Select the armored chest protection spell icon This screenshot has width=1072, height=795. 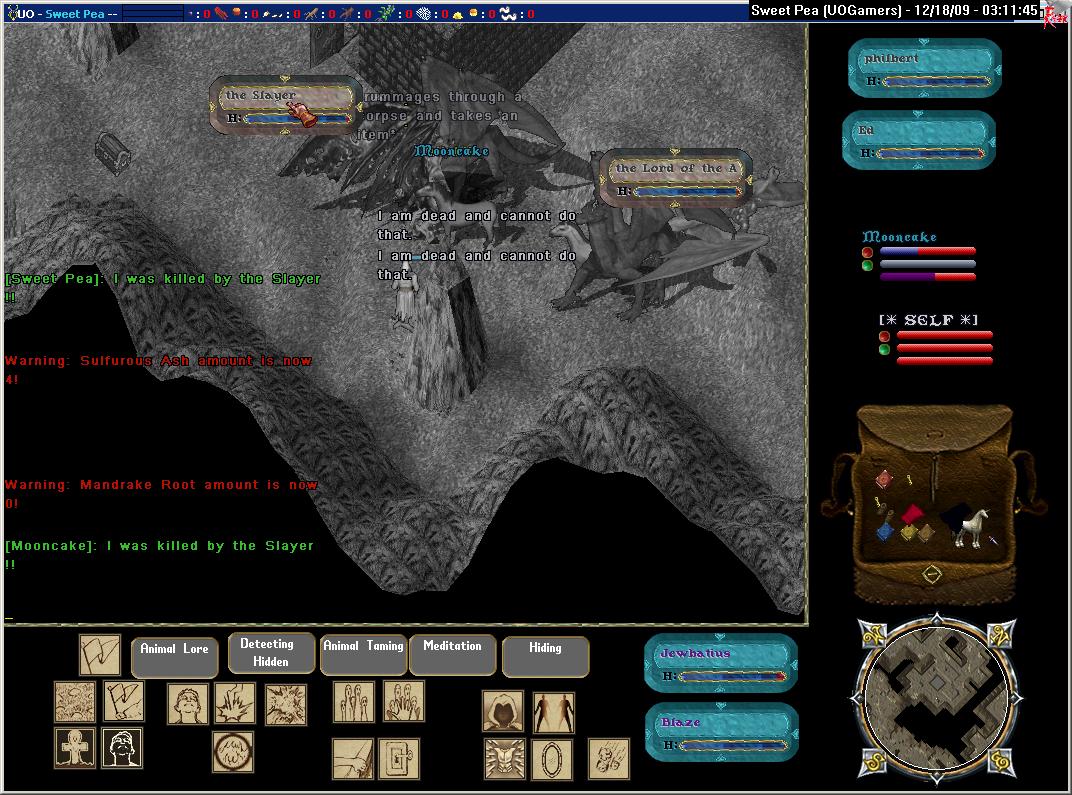pos(504,759)
